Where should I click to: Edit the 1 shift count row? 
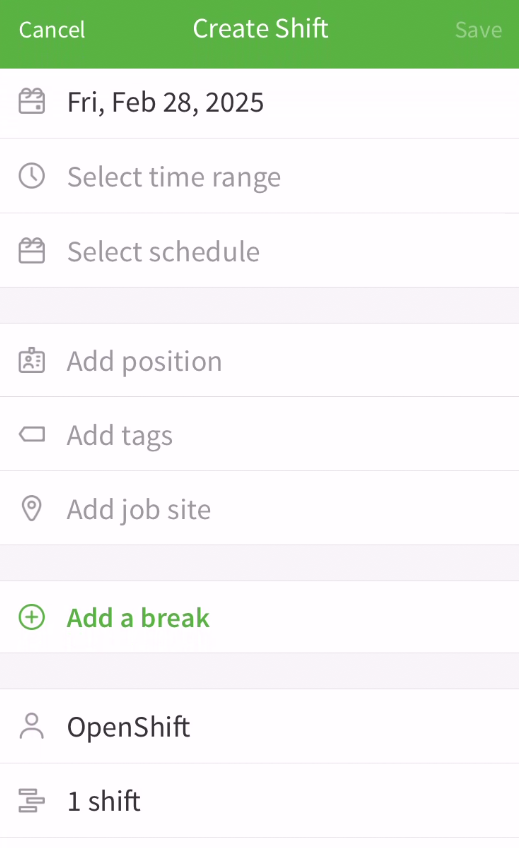point(260,801)
